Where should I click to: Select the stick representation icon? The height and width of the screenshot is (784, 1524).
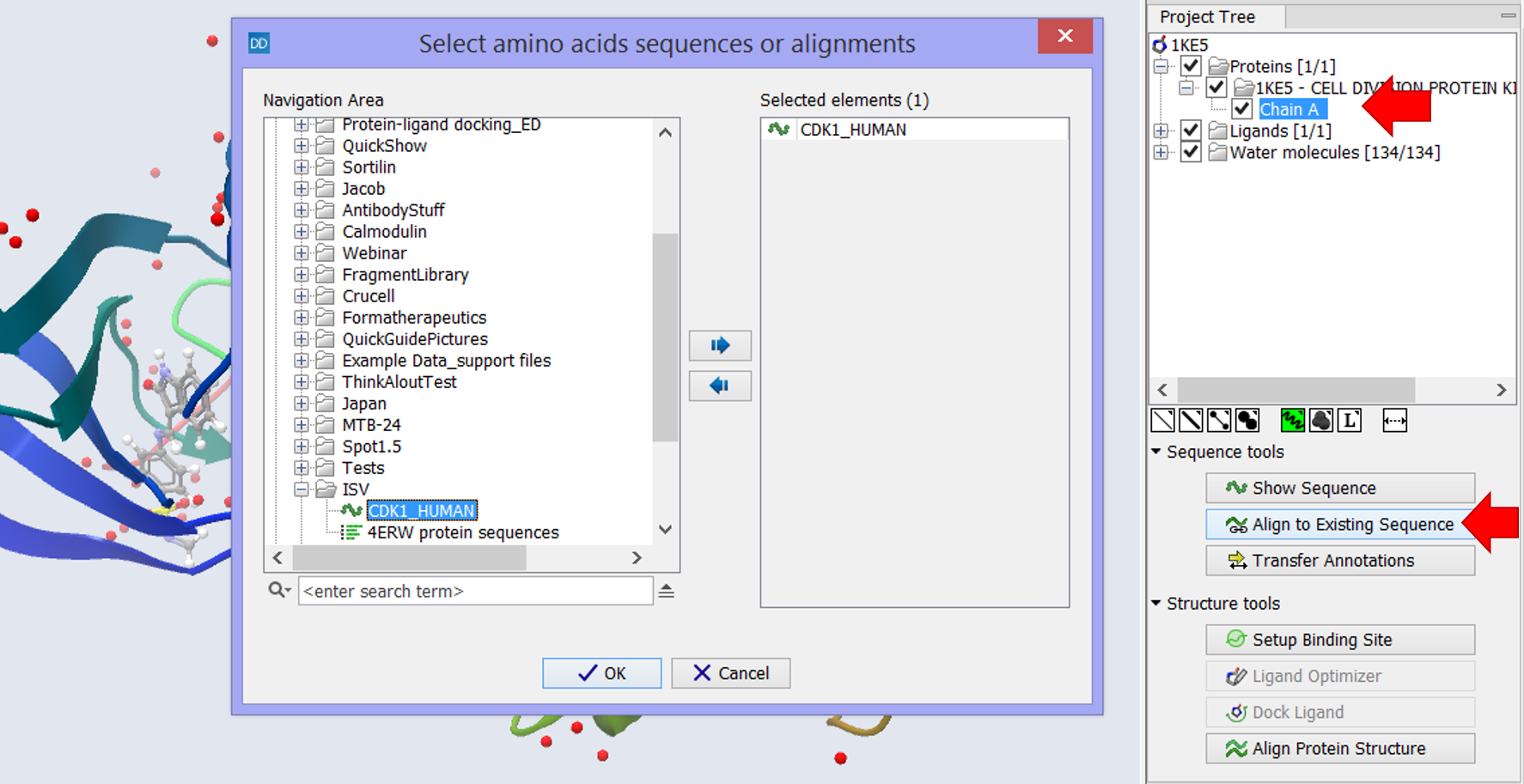[x=1190, y=420]
